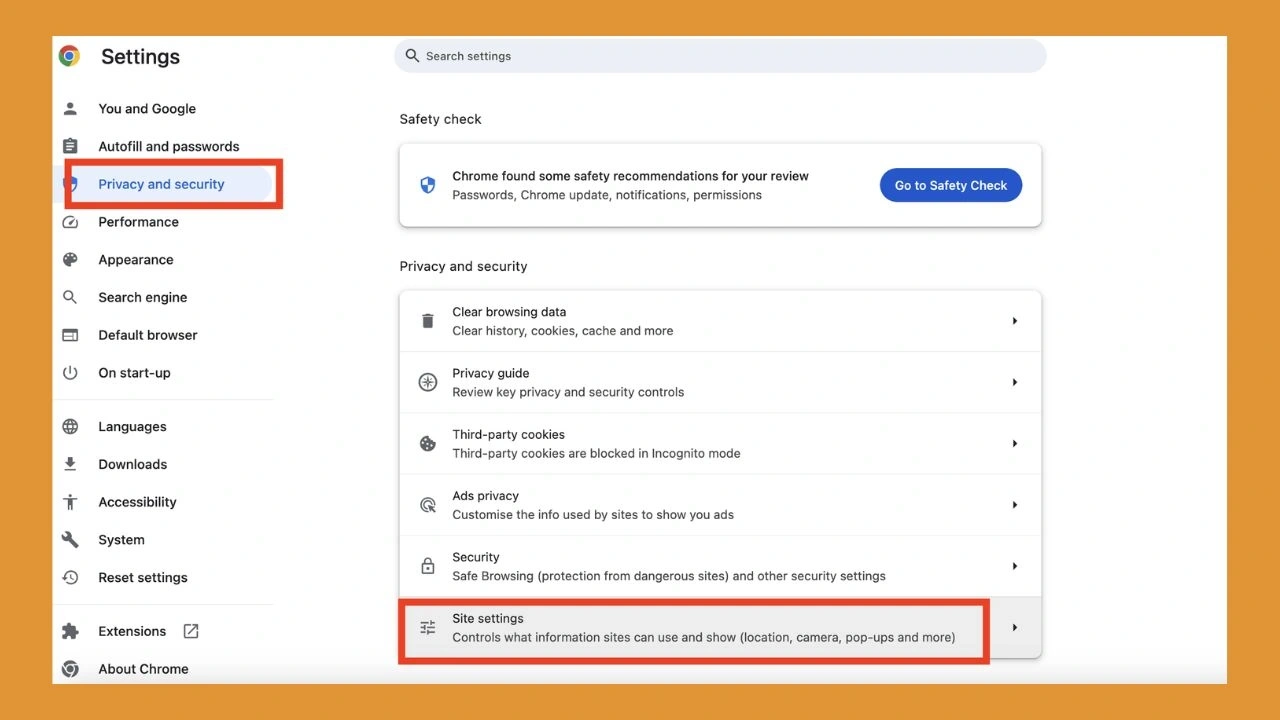Screen dimensions: 1280x720
Task: Select Privacy and security in sidebar
Action: [161, 184]
